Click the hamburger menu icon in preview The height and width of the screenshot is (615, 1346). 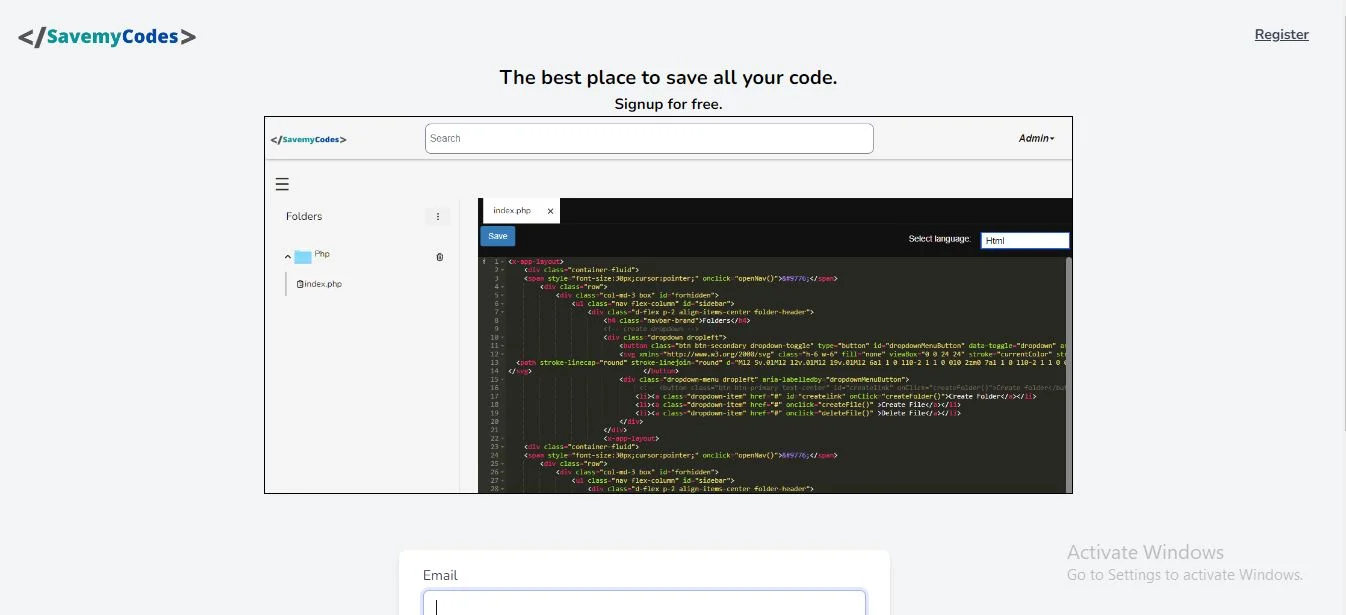282,184
